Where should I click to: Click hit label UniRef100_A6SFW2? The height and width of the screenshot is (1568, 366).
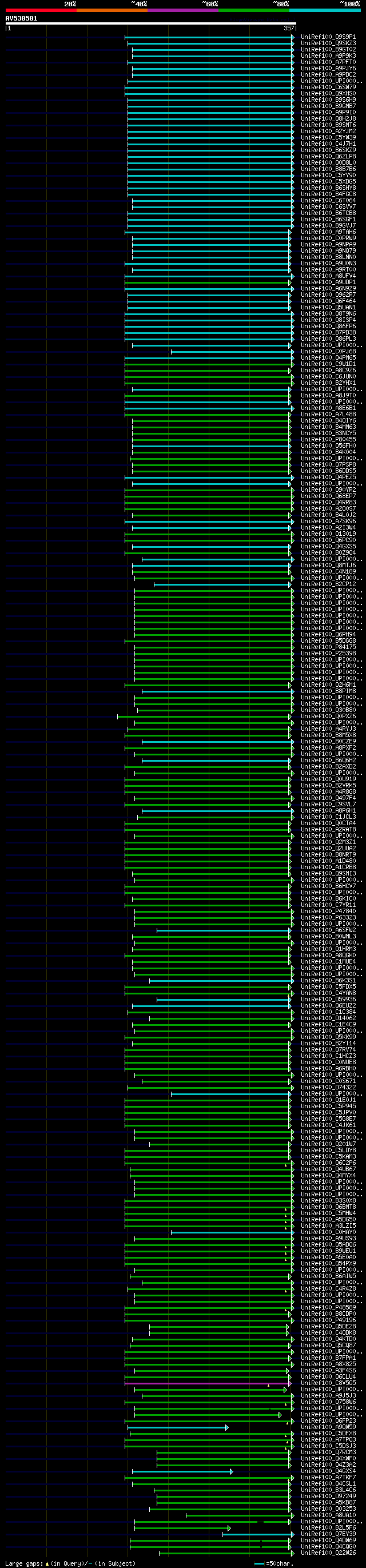(x=328, y=930)
